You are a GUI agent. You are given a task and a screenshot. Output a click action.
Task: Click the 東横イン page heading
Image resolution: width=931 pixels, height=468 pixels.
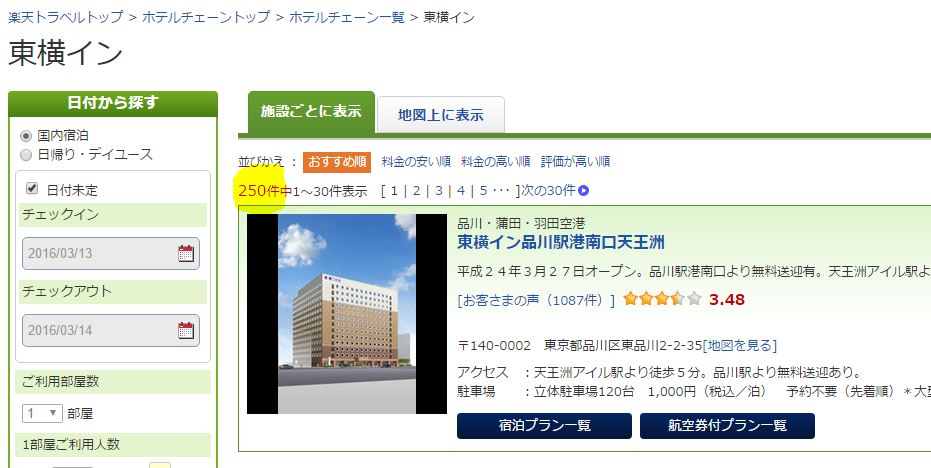pyautogui.click(x=65, y=53)
